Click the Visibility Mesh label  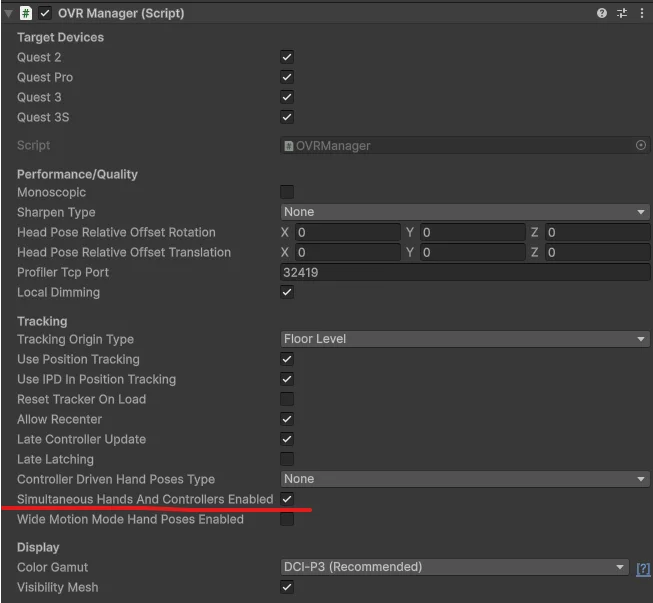[x=57, y=587]
